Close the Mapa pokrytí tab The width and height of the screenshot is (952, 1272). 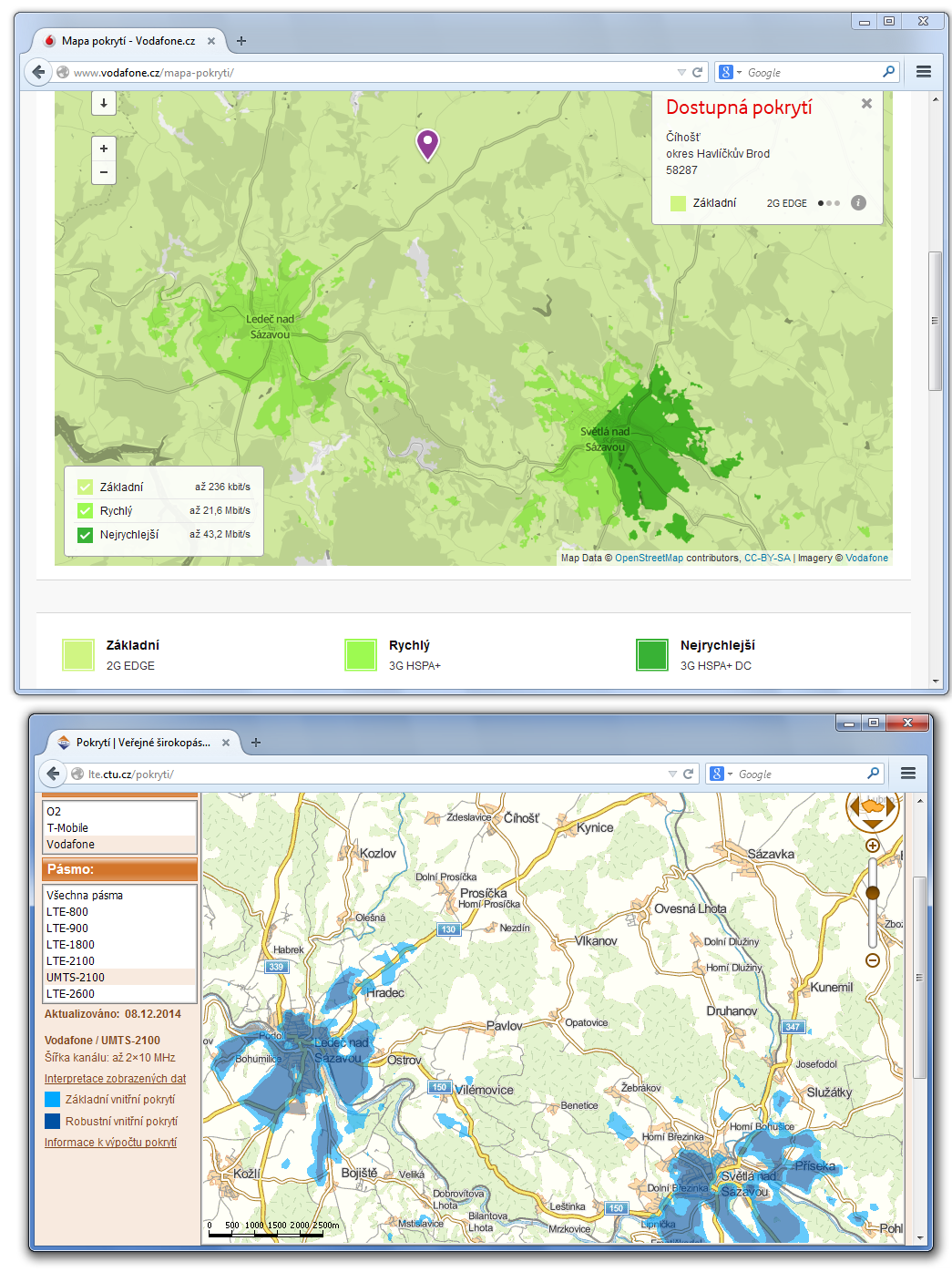click(x=211, y=41)
